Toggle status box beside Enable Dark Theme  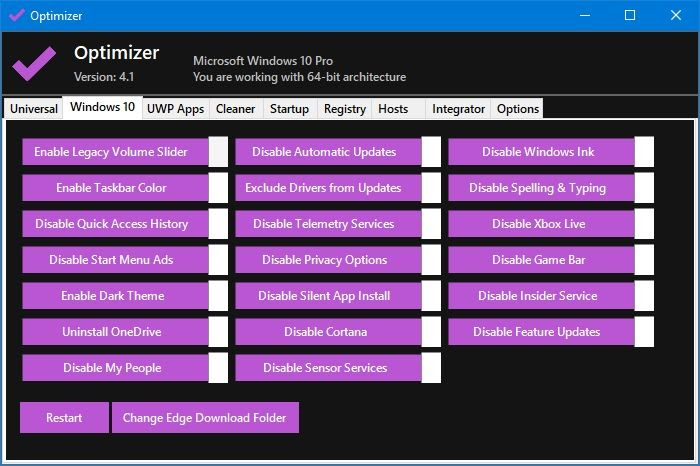[x=218, y=296]
